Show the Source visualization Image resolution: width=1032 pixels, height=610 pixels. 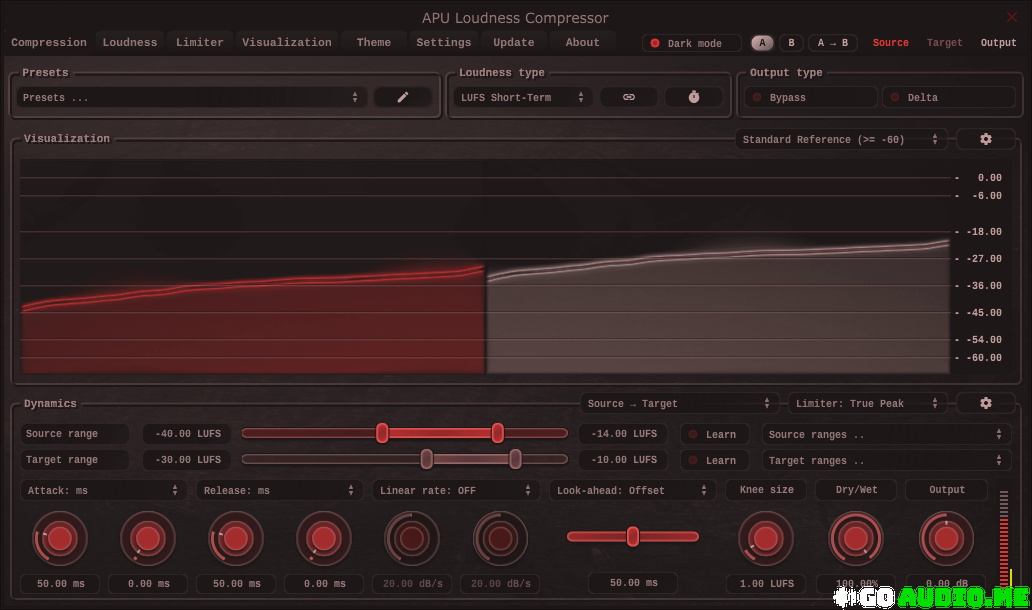890,43
